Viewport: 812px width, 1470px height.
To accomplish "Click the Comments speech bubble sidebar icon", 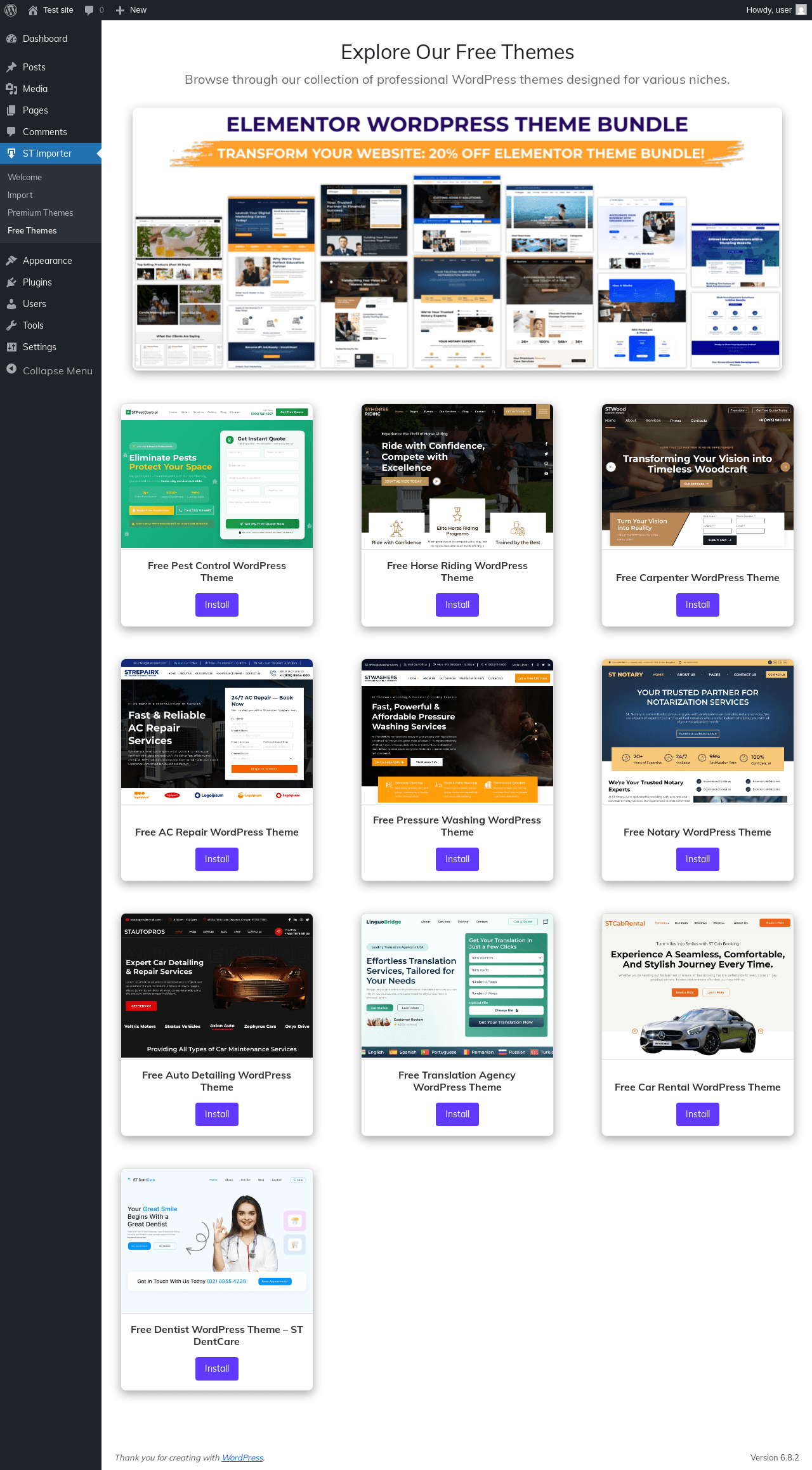I will (x=11, y=132).
